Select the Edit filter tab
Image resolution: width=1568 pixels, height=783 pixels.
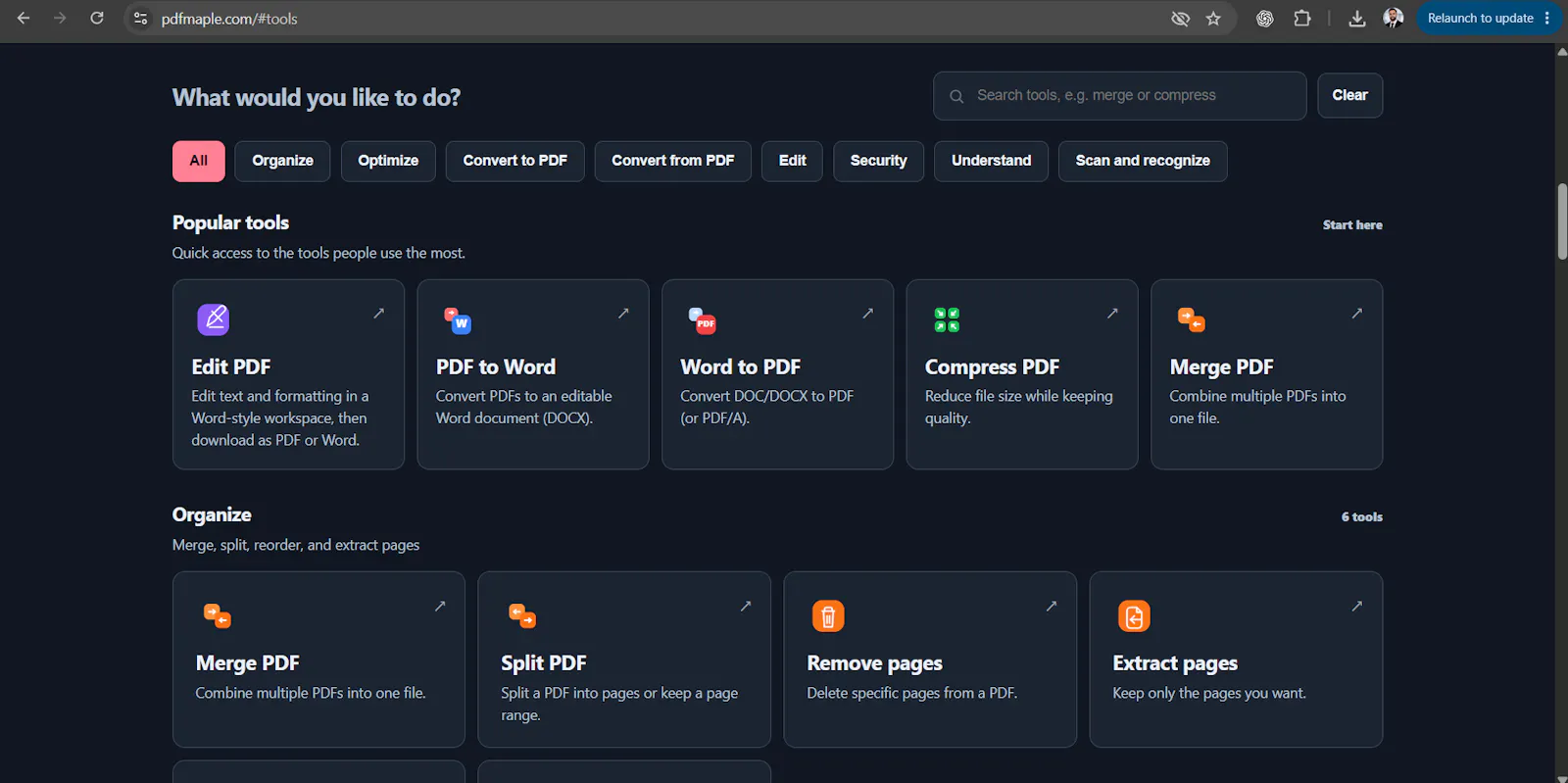click(x=792, y=161)
